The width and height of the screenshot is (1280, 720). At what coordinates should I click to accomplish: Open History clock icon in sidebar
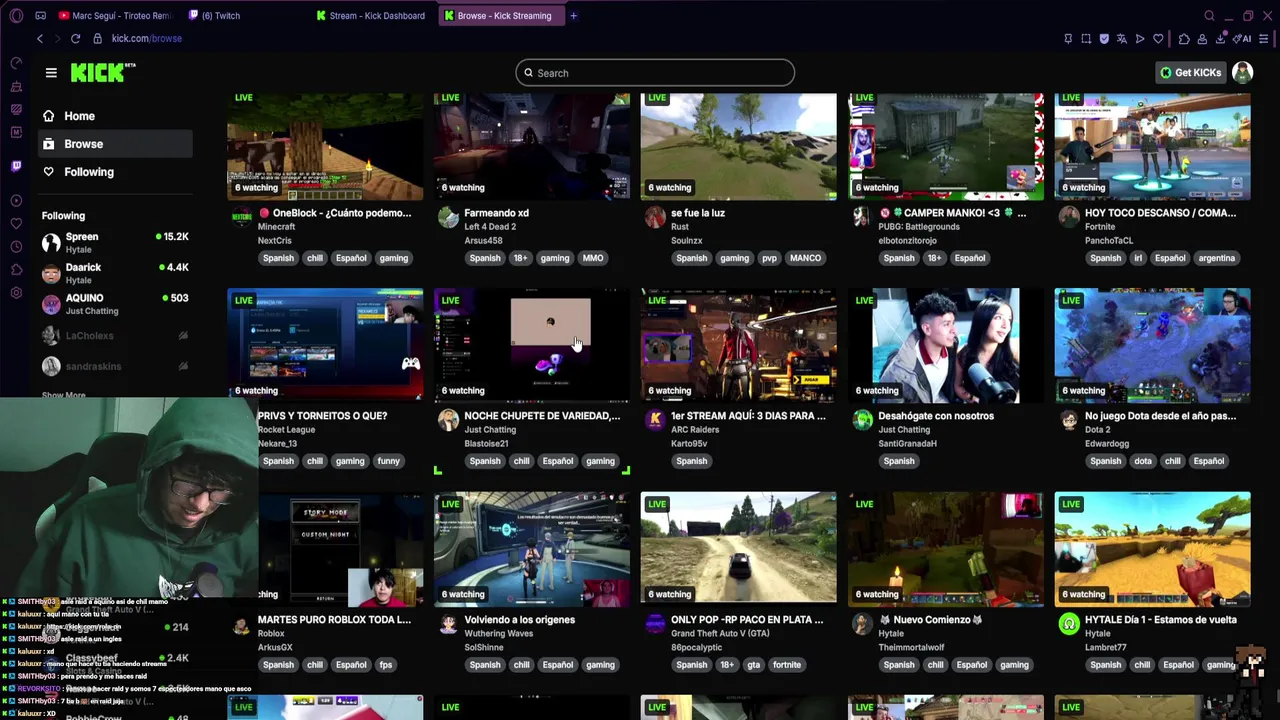click(x=16, y=247)
